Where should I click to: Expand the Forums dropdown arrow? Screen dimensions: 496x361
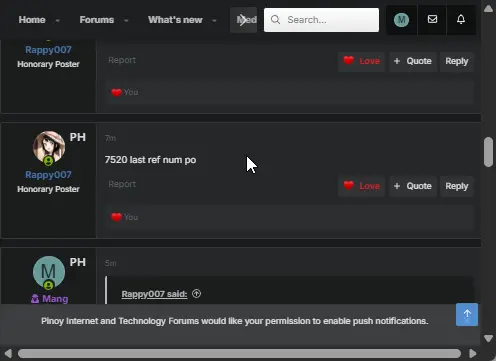(x=126, y=21)
